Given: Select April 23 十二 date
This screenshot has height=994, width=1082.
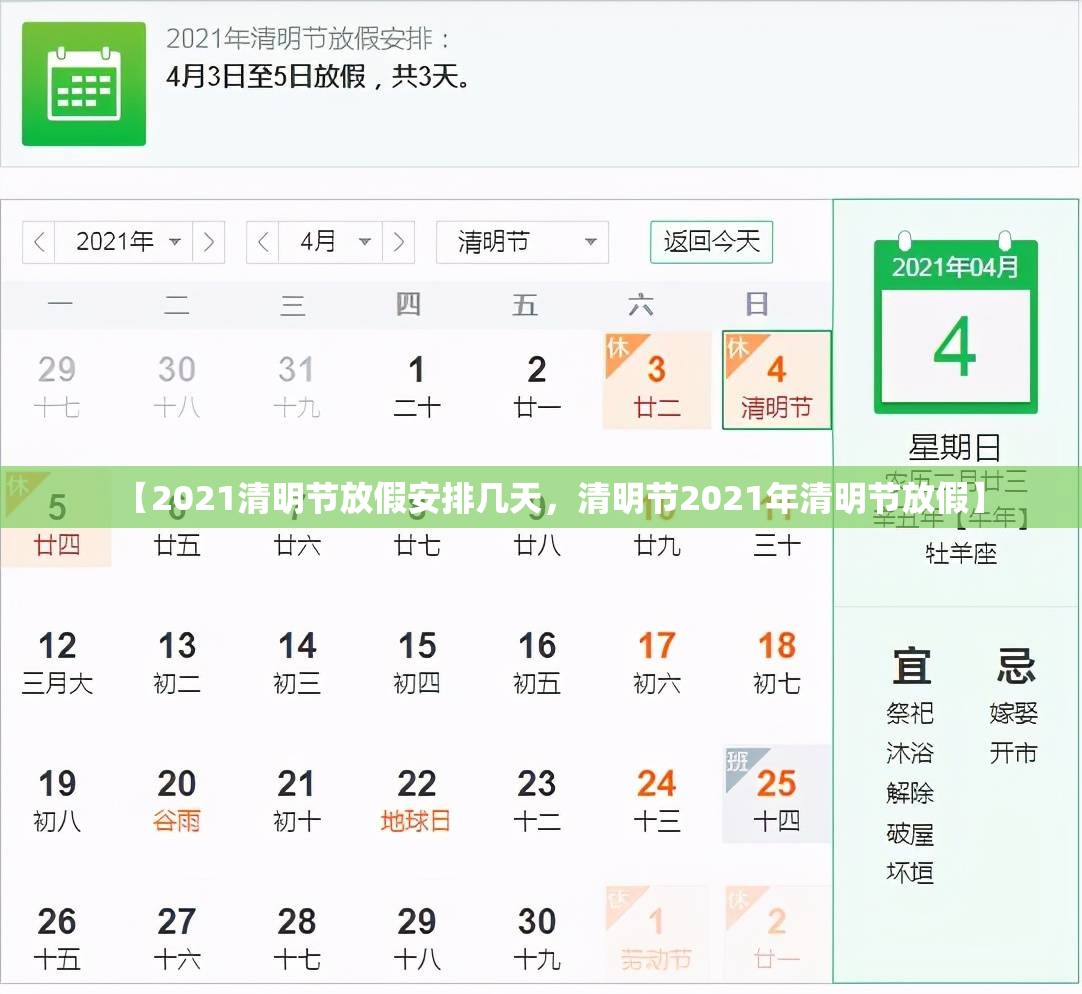Looking at the screenshot, I should 537,801.
